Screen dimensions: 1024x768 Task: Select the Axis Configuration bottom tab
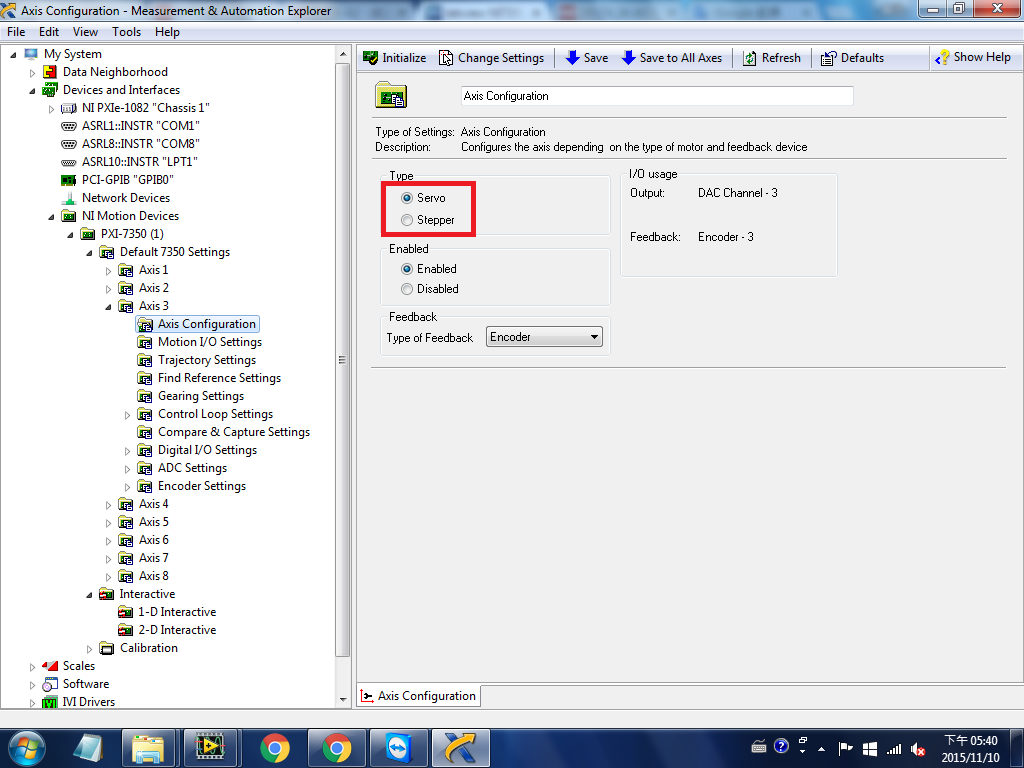419,696
